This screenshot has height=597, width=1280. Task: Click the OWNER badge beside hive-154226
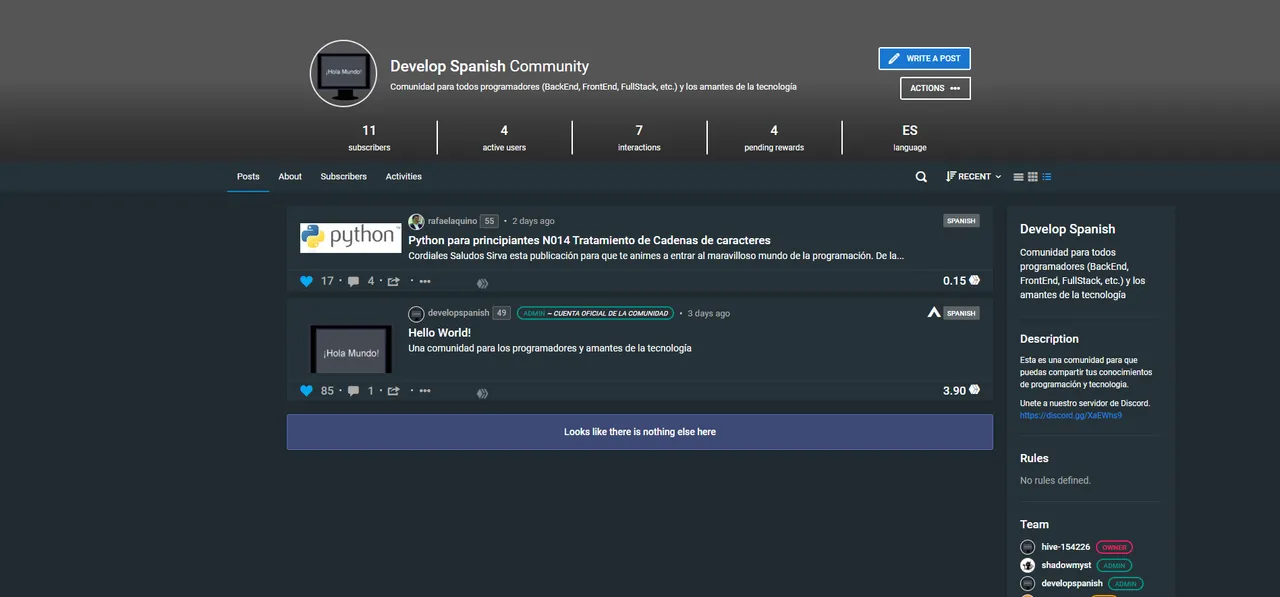pyautogui.click(x=1114, y=547)
